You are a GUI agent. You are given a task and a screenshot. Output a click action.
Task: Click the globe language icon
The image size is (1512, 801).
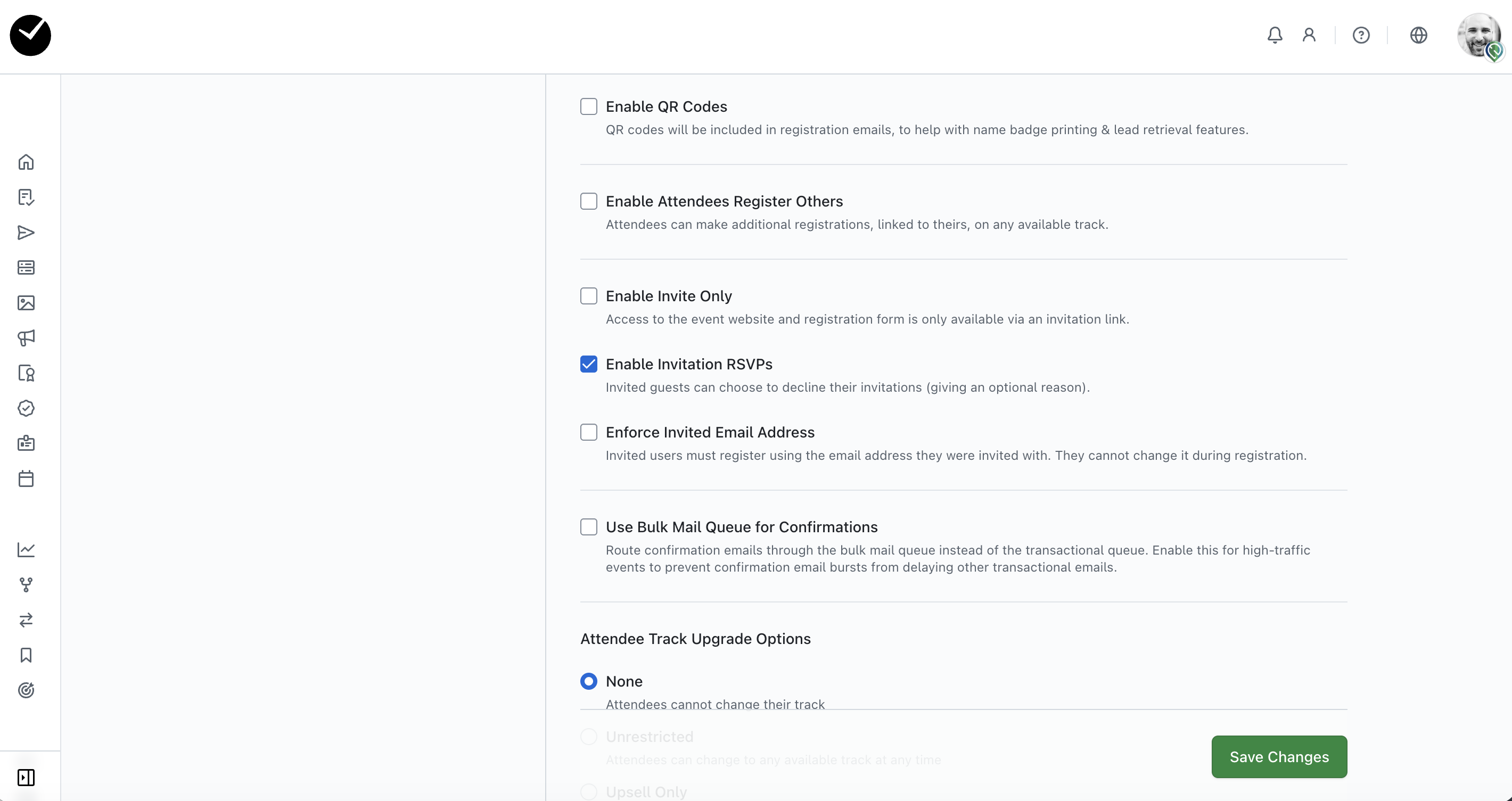(x=1418, y=35)
